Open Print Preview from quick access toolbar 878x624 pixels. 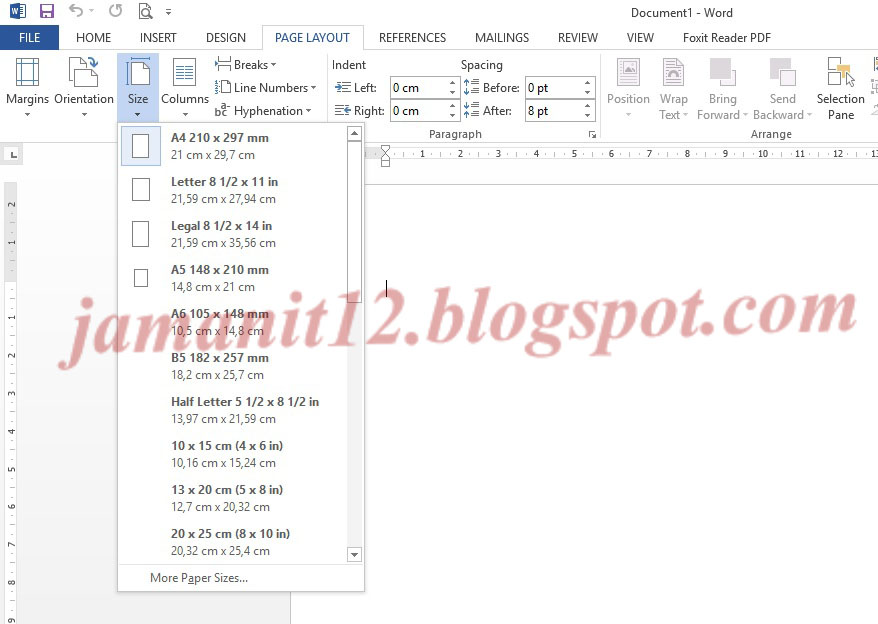(145, 11)
